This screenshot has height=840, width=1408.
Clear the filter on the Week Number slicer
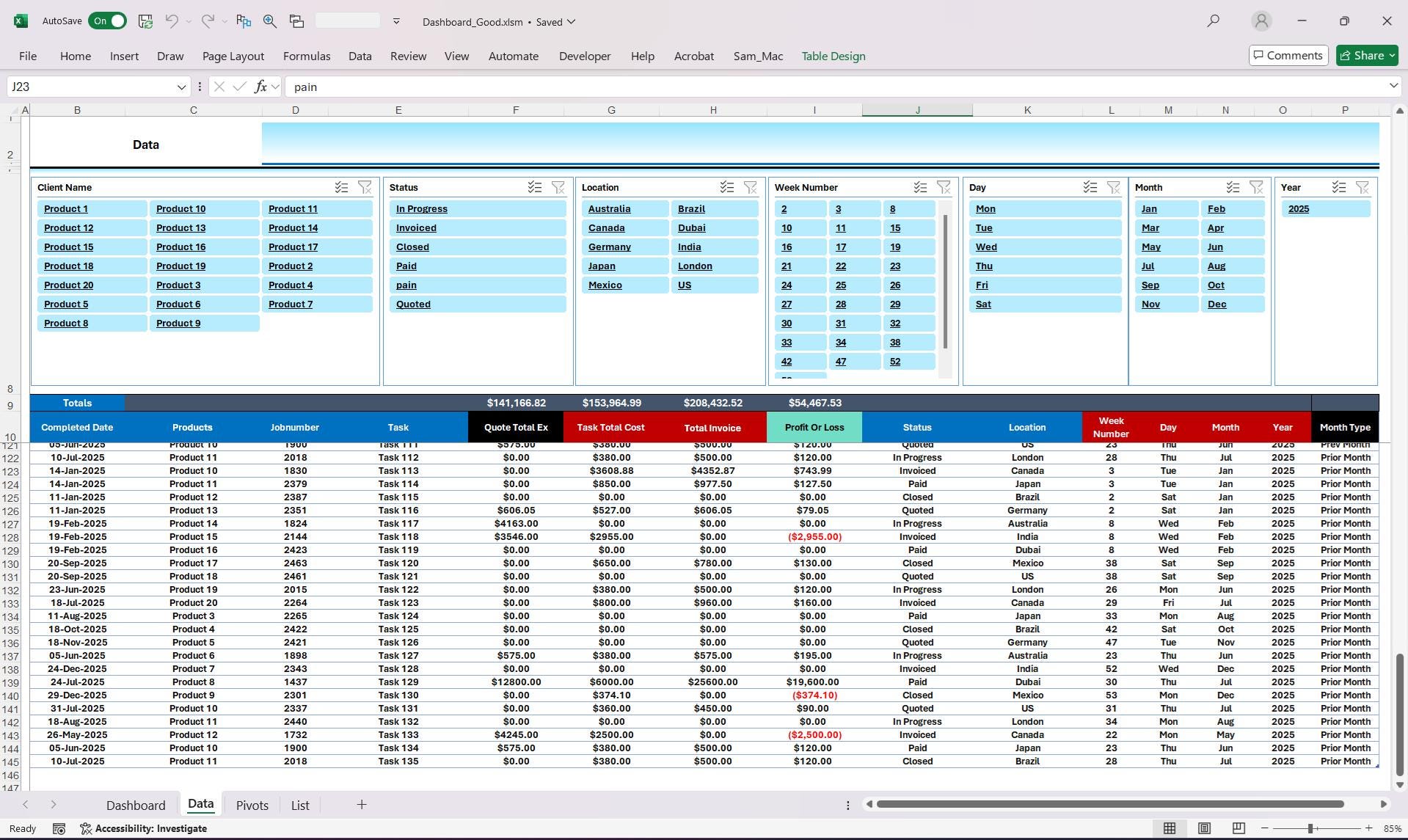944,188
